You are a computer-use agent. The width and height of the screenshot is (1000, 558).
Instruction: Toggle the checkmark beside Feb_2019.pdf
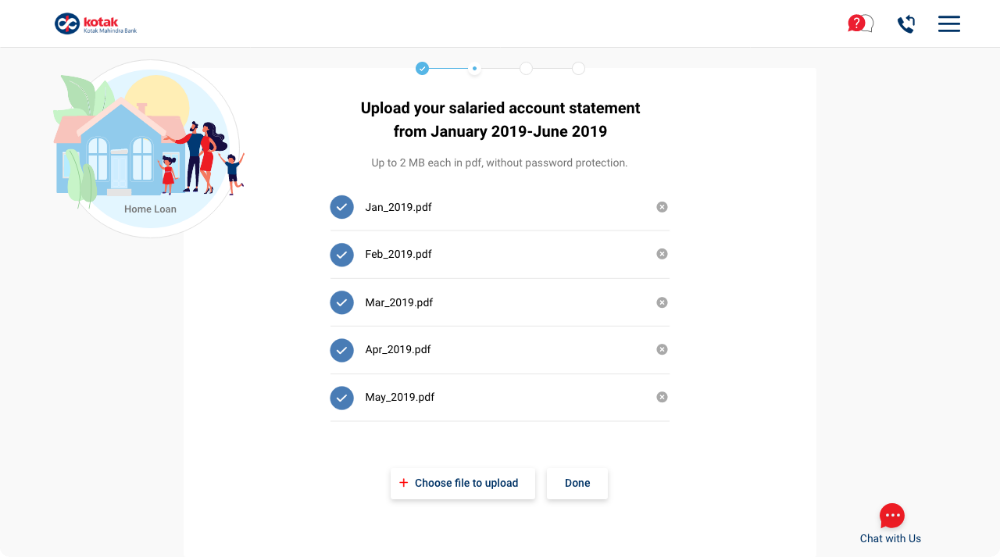pos(342,255)
